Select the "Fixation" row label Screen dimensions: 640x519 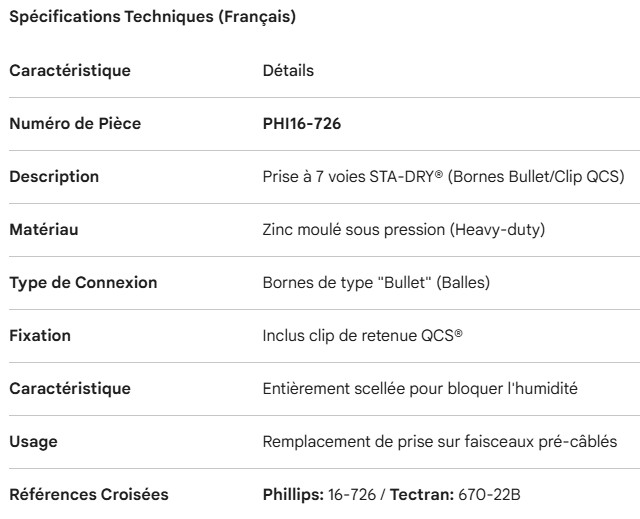(x=40, y=336)
